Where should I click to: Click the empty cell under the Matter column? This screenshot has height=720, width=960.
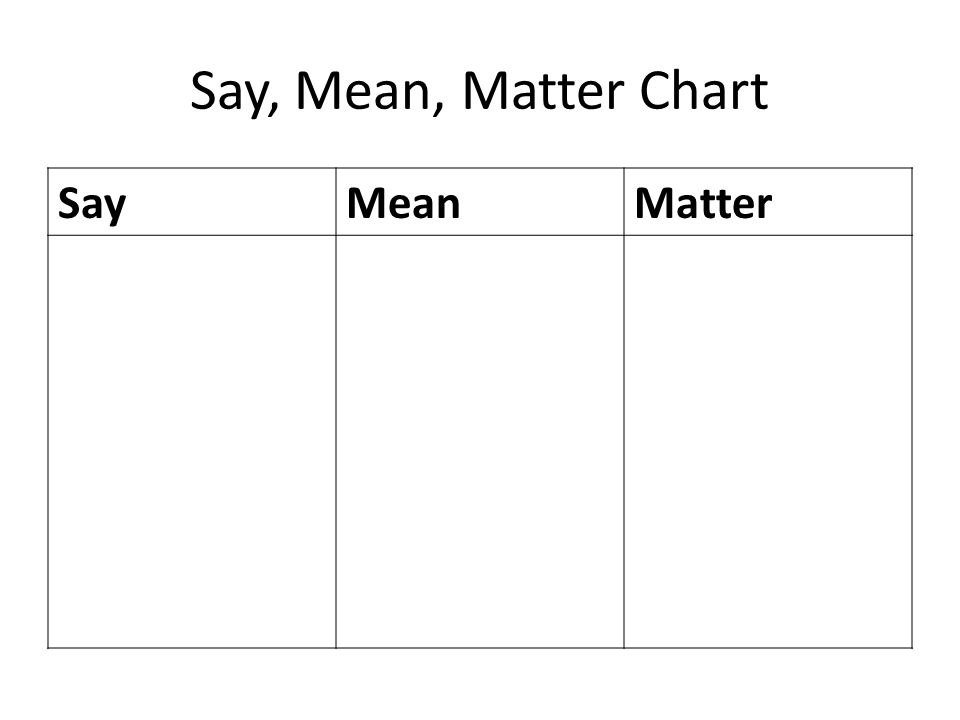point(768,441)
